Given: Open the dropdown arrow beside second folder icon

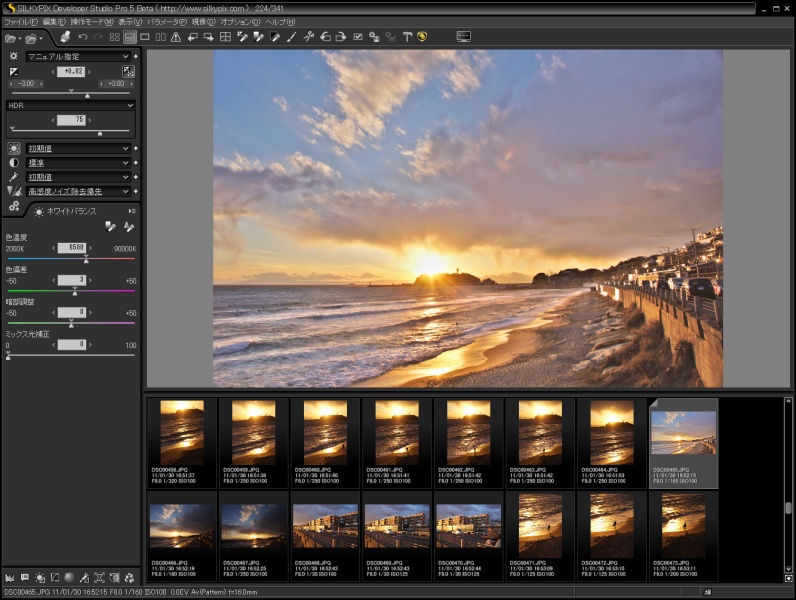Looking at the screenshot, I should pyautogui.click(x=41, y=39).
